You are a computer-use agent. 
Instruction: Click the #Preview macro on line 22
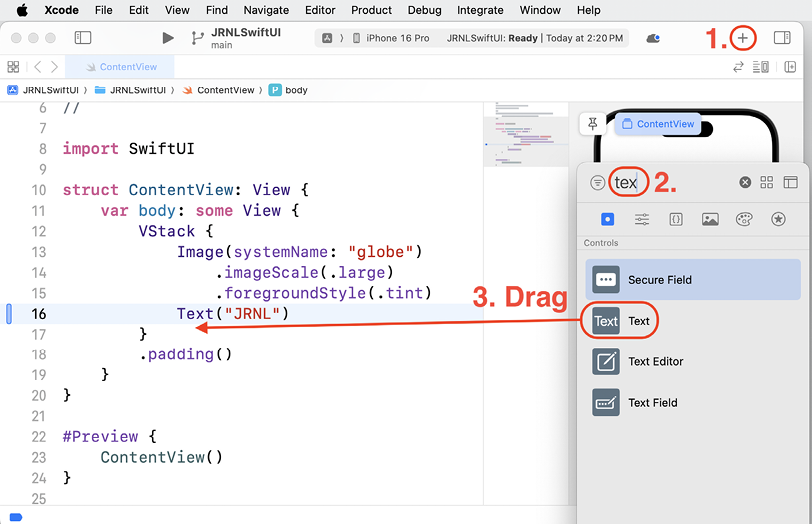pyautogui.click(x=100, y=436)
